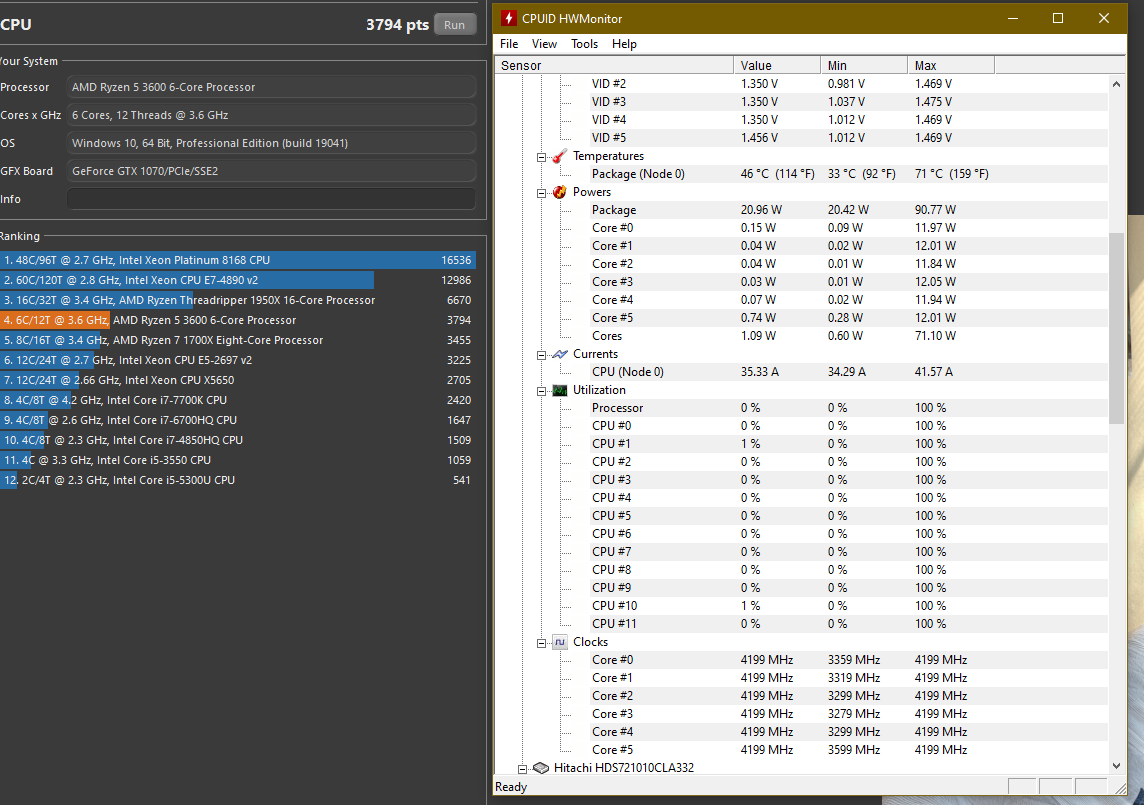Open the Help menu in HWMonitor
Image resolution: width=1144 pixels, height=805 pixels.
[x=625, y=44]
